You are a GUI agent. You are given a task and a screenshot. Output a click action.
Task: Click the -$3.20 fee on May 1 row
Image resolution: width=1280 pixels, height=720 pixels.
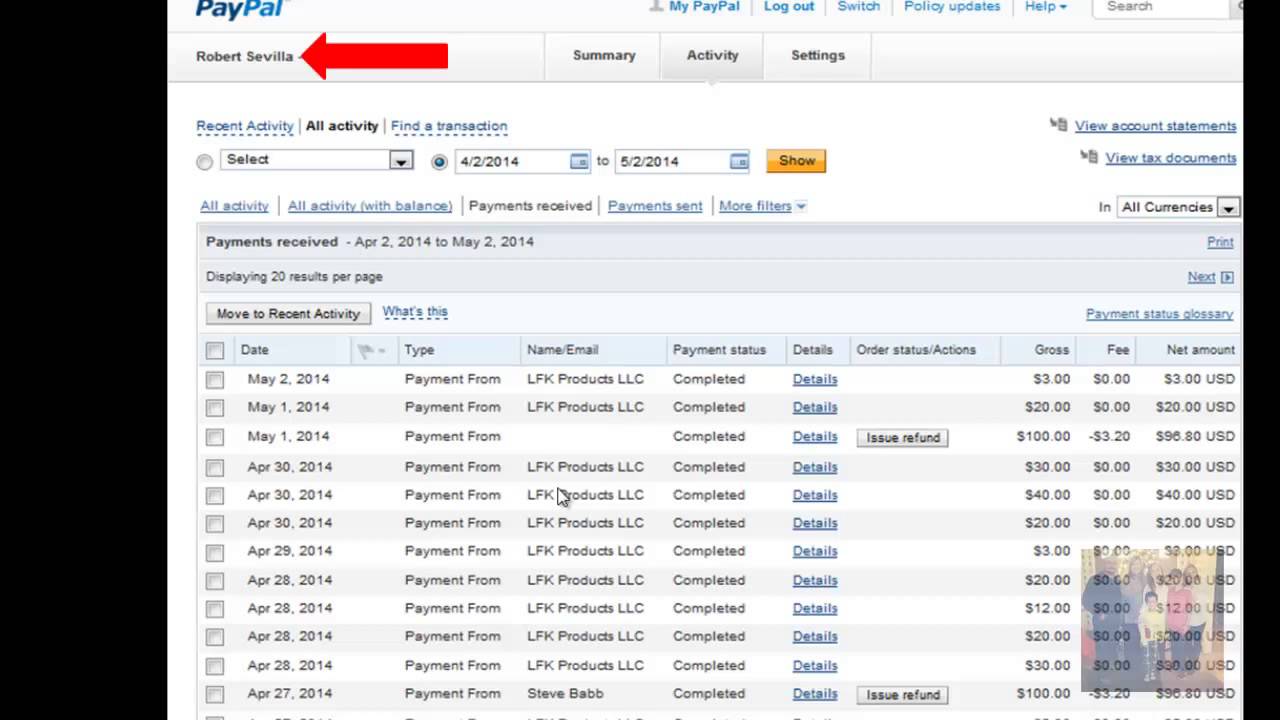[x=1108, y=436]
